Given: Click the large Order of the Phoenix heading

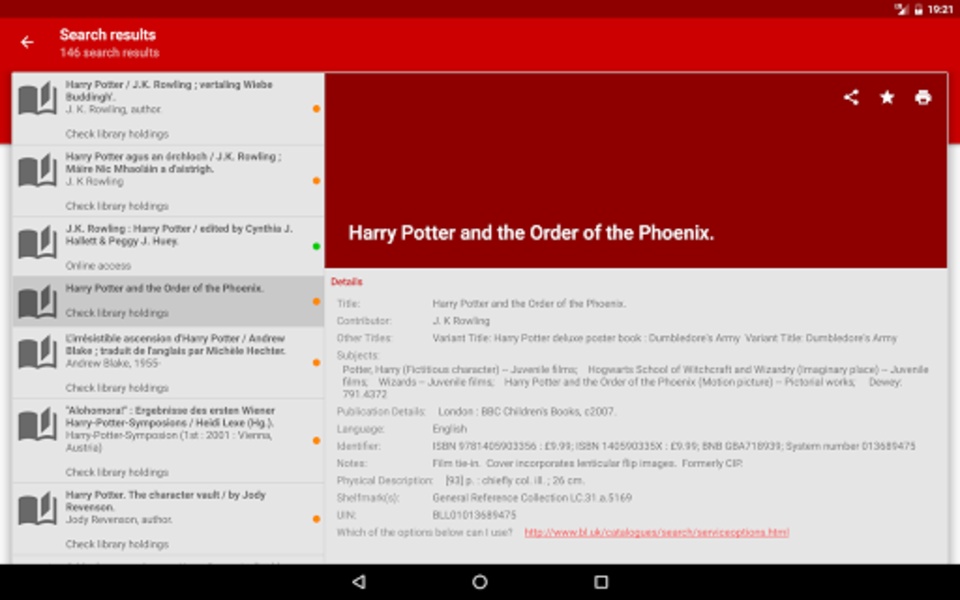Looking at the screenshot, I should point(531,233).
